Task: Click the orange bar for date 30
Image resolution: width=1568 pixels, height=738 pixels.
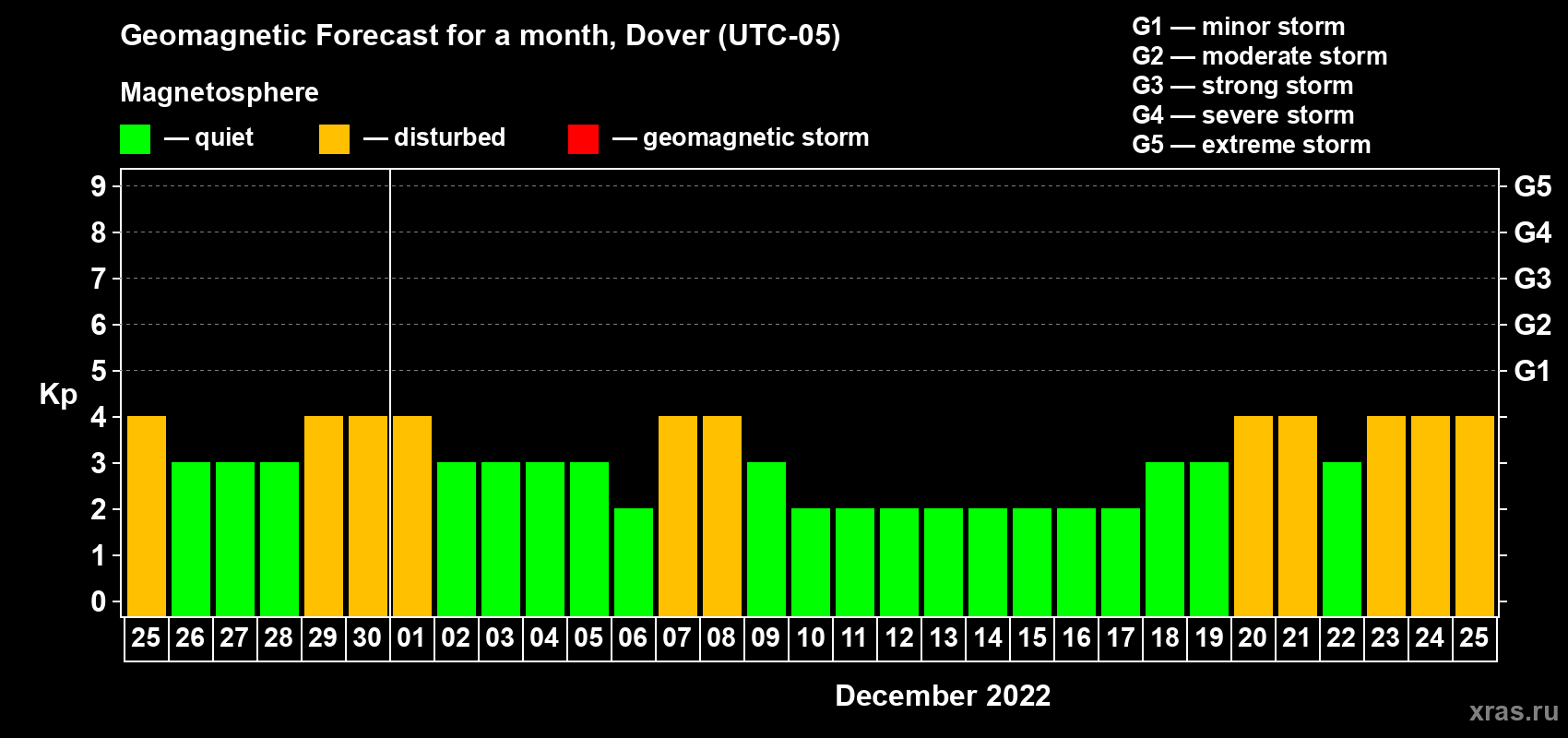Action: (x=368, y=517)
